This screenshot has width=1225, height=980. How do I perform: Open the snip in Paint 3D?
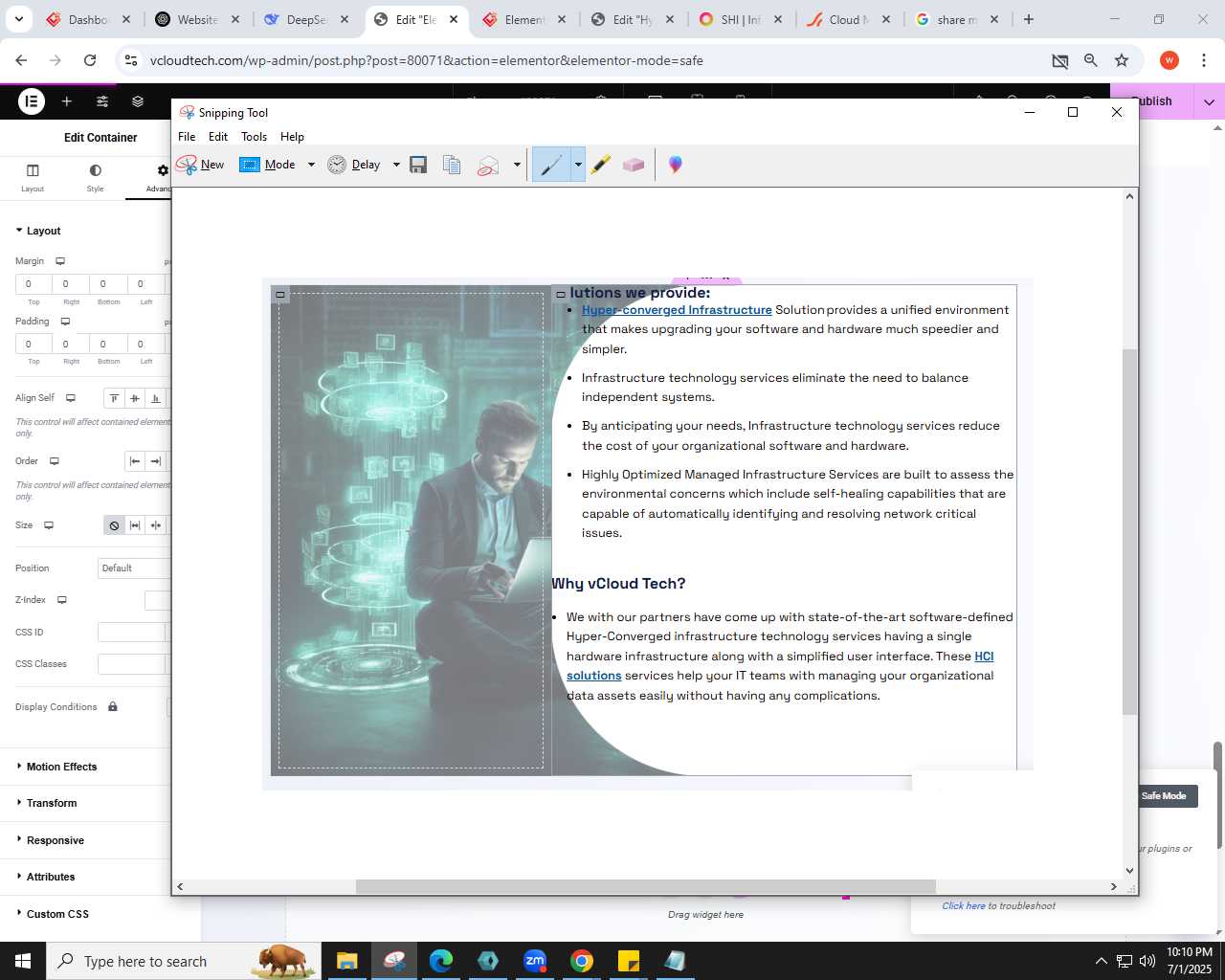point(676,165)
